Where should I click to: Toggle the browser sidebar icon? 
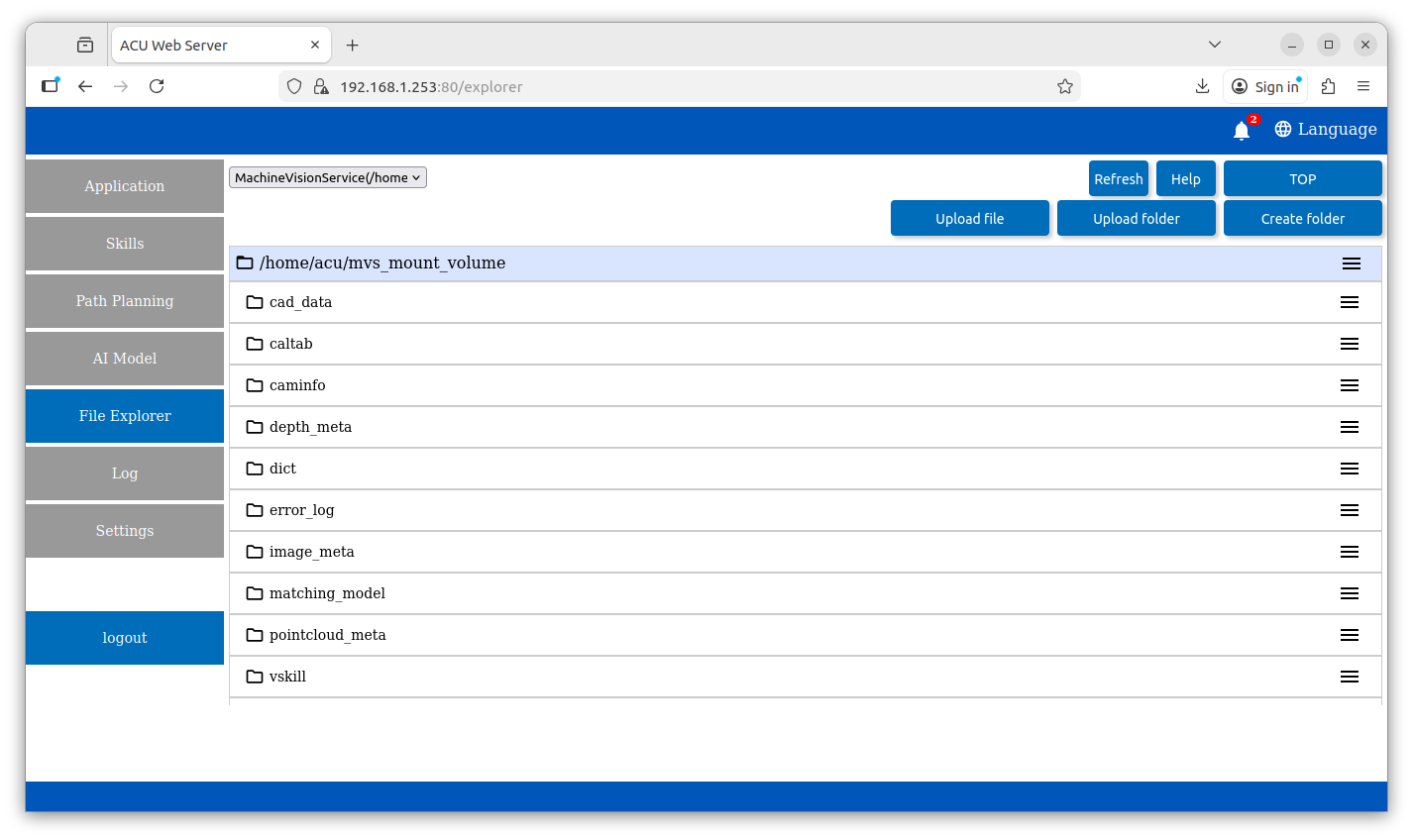coord(50,86)
